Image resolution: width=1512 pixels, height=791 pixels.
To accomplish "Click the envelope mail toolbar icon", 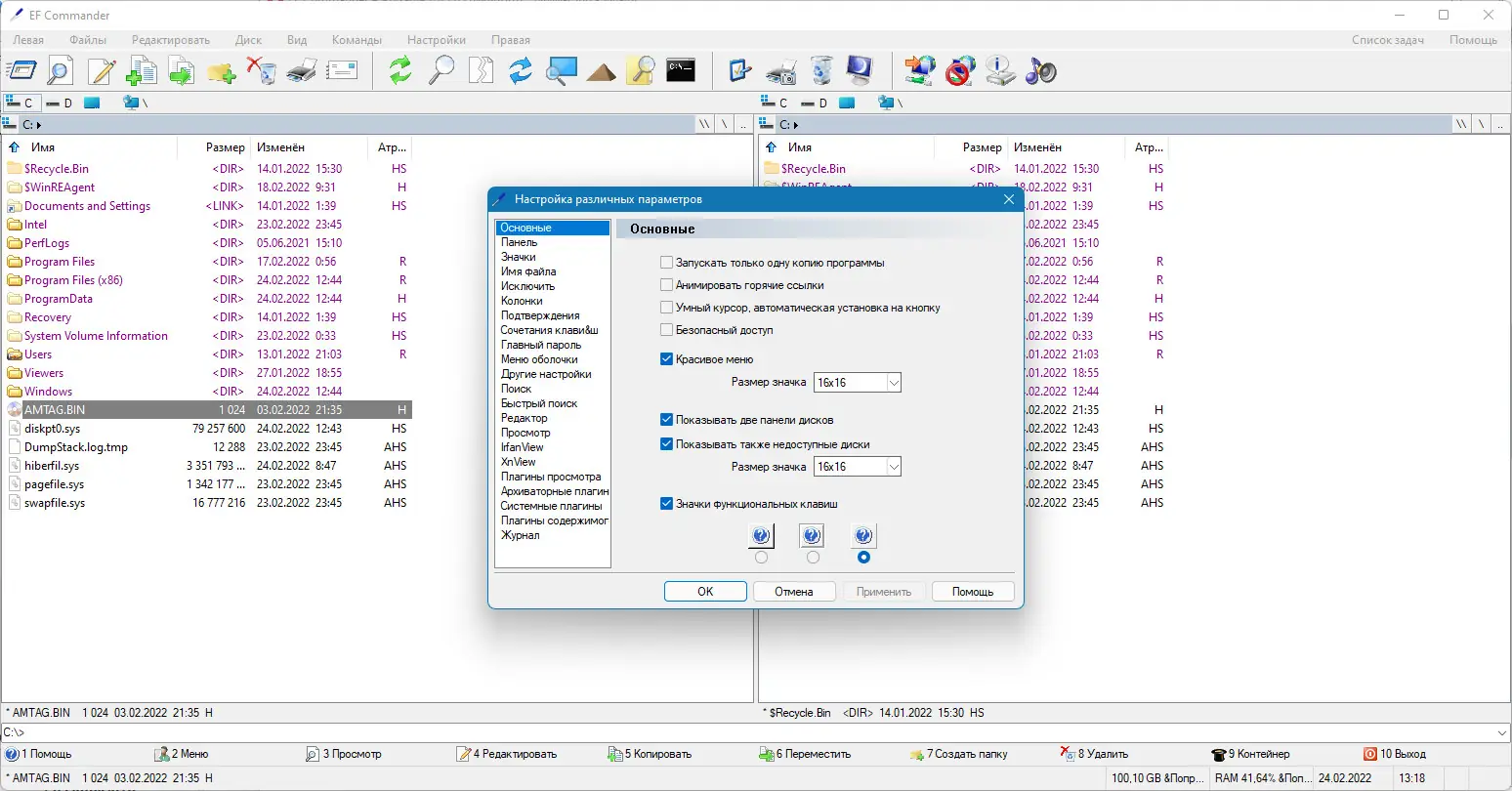I will (342, 70).
